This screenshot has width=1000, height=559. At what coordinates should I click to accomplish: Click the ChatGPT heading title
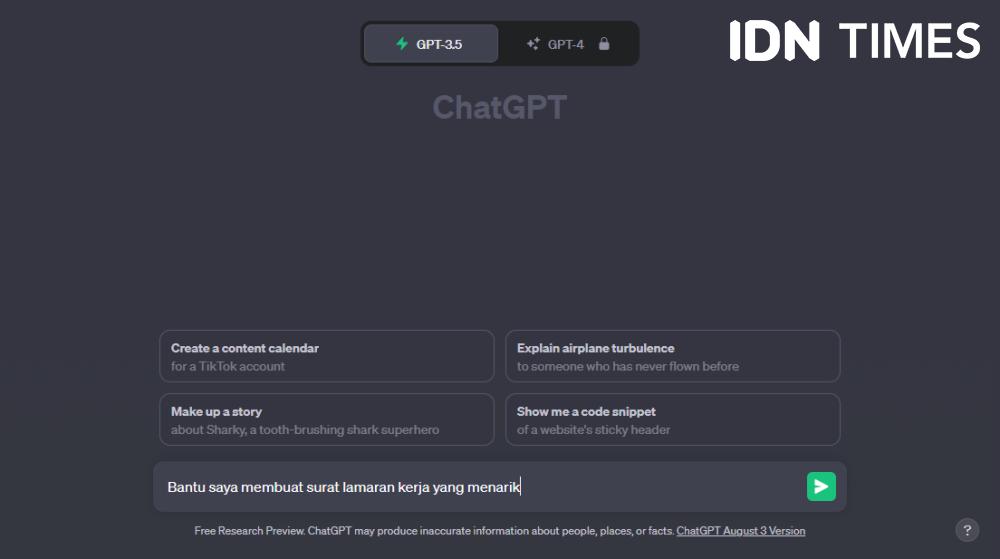pyautogui.click(x=500, y=107)
